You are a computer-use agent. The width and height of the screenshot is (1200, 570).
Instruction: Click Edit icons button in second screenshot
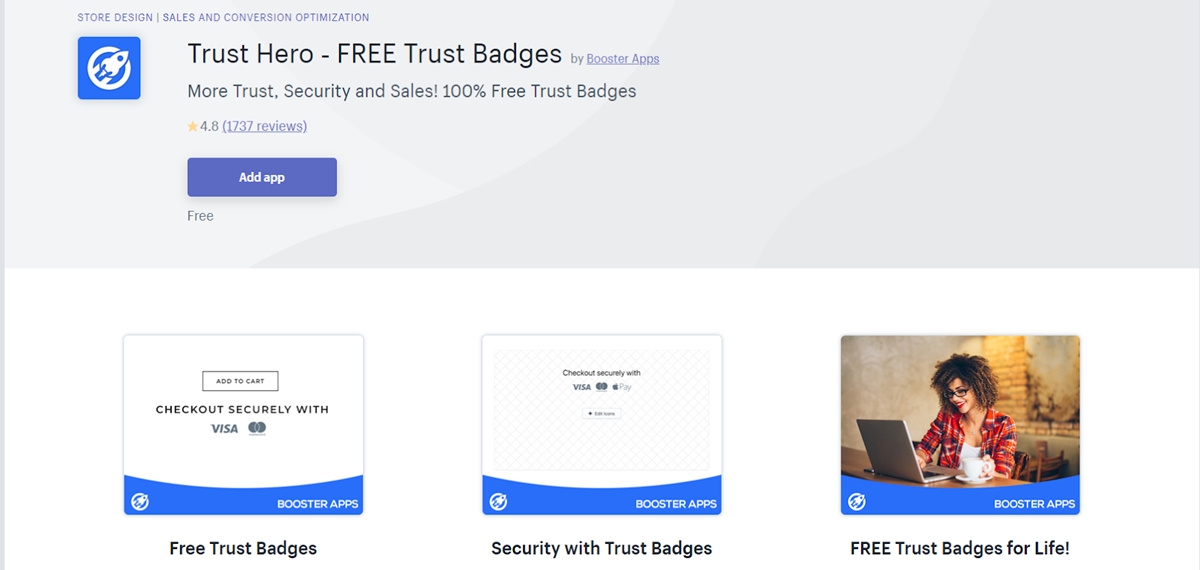(601, 413)
